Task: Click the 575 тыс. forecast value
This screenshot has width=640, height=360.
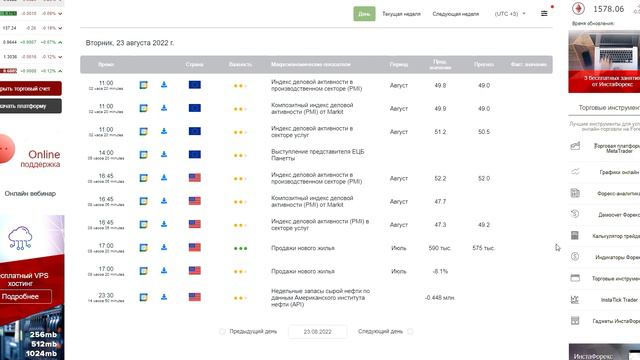Action: click(x=483, y=248)
